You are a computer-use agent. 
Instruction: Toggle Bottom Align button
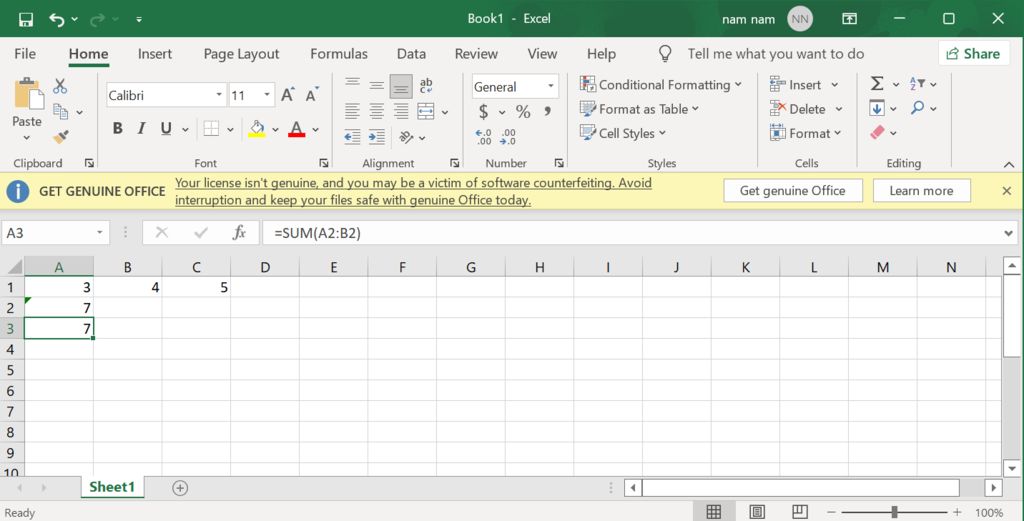point(401,87)
